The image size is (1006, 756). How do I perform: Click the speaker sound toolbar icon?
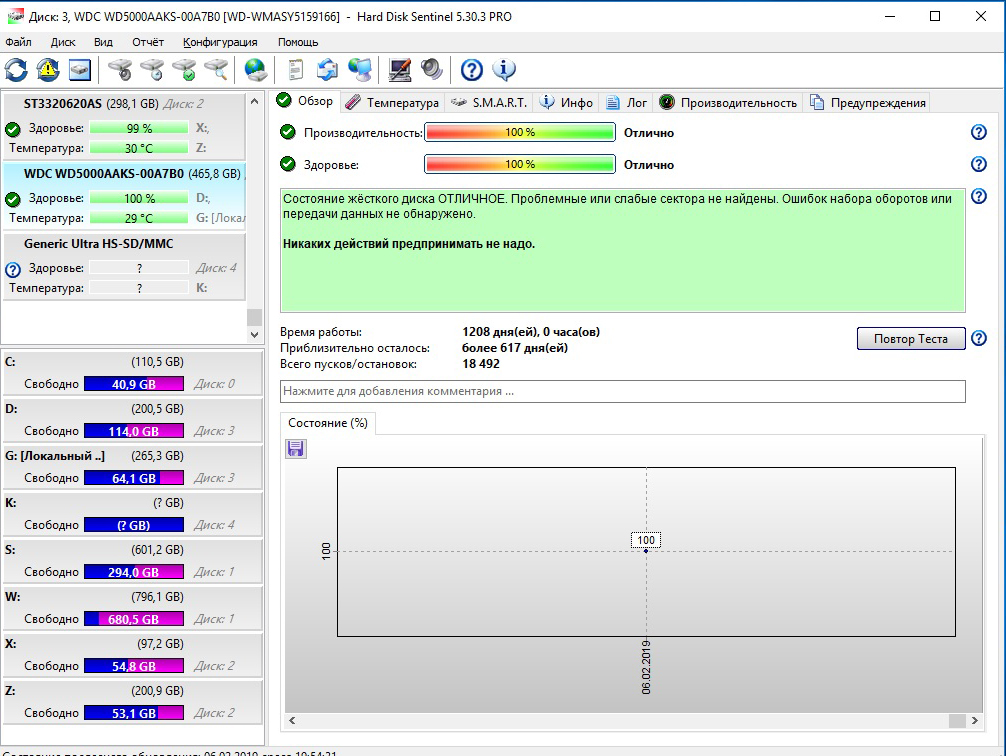coord(431,70)
